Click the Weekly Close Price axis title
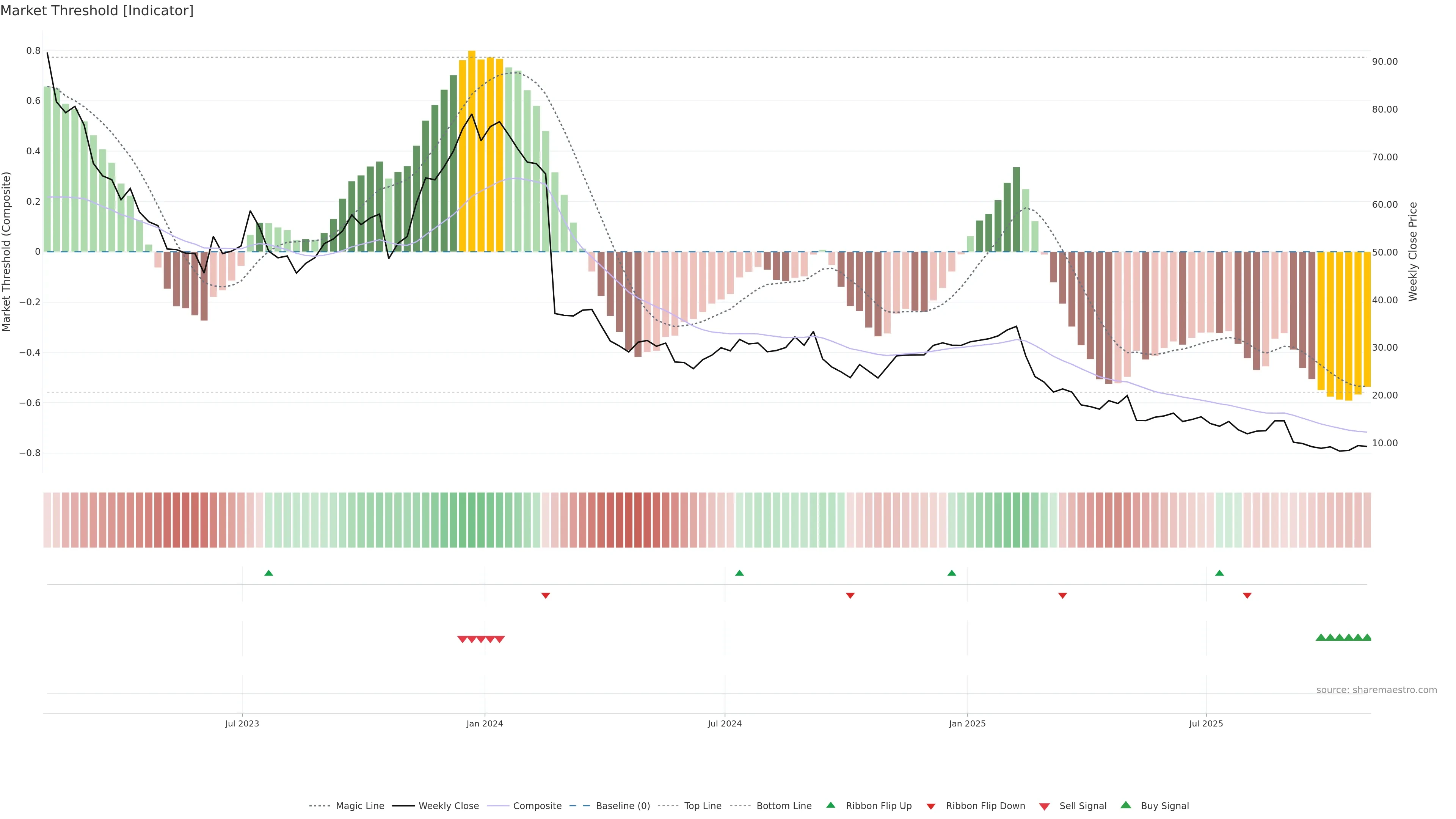 pyautogui.click(x=1413, y=251)
